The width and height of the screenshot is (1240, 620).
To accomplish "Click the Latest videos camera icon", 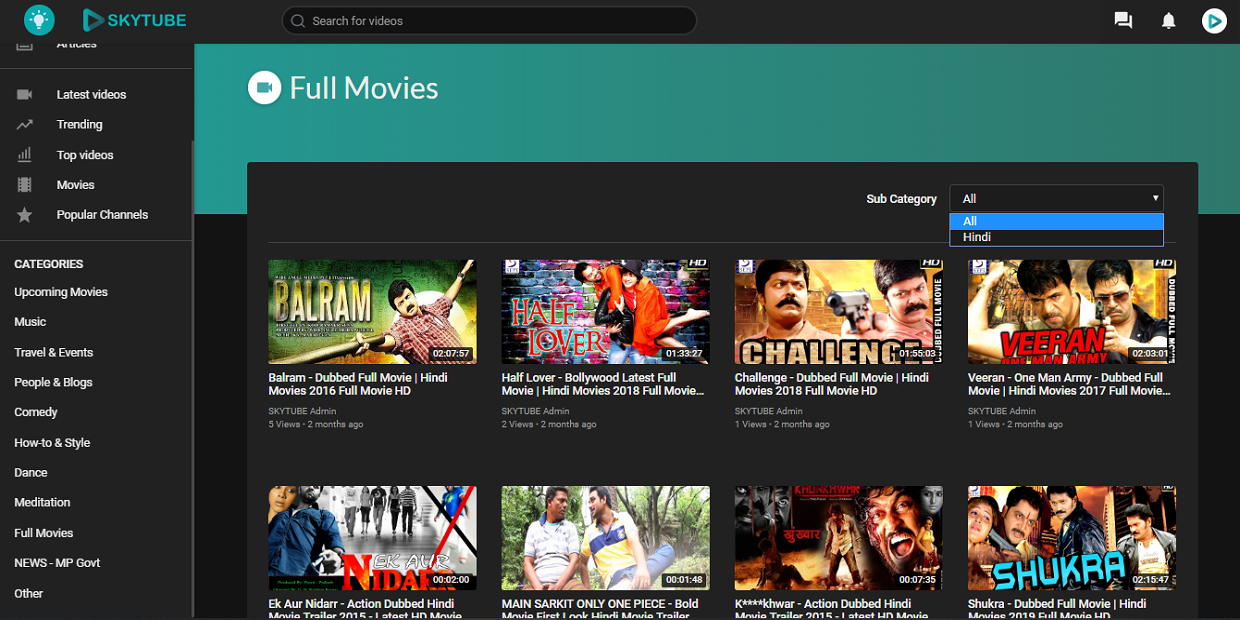I will pyautogui.click(x=25, y=94).
